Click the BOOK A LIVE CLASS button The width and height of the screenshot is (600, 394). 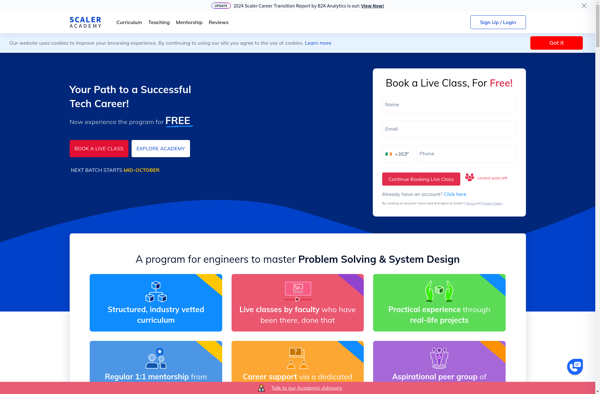99,148
